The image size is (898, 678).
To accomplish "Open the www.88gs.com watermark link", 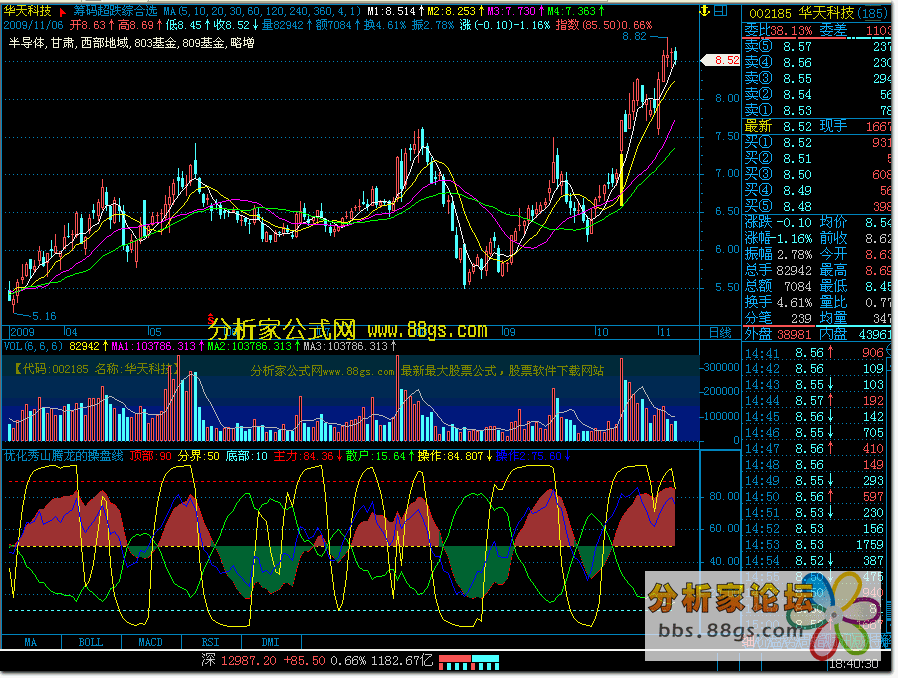I will click(427, 329).
